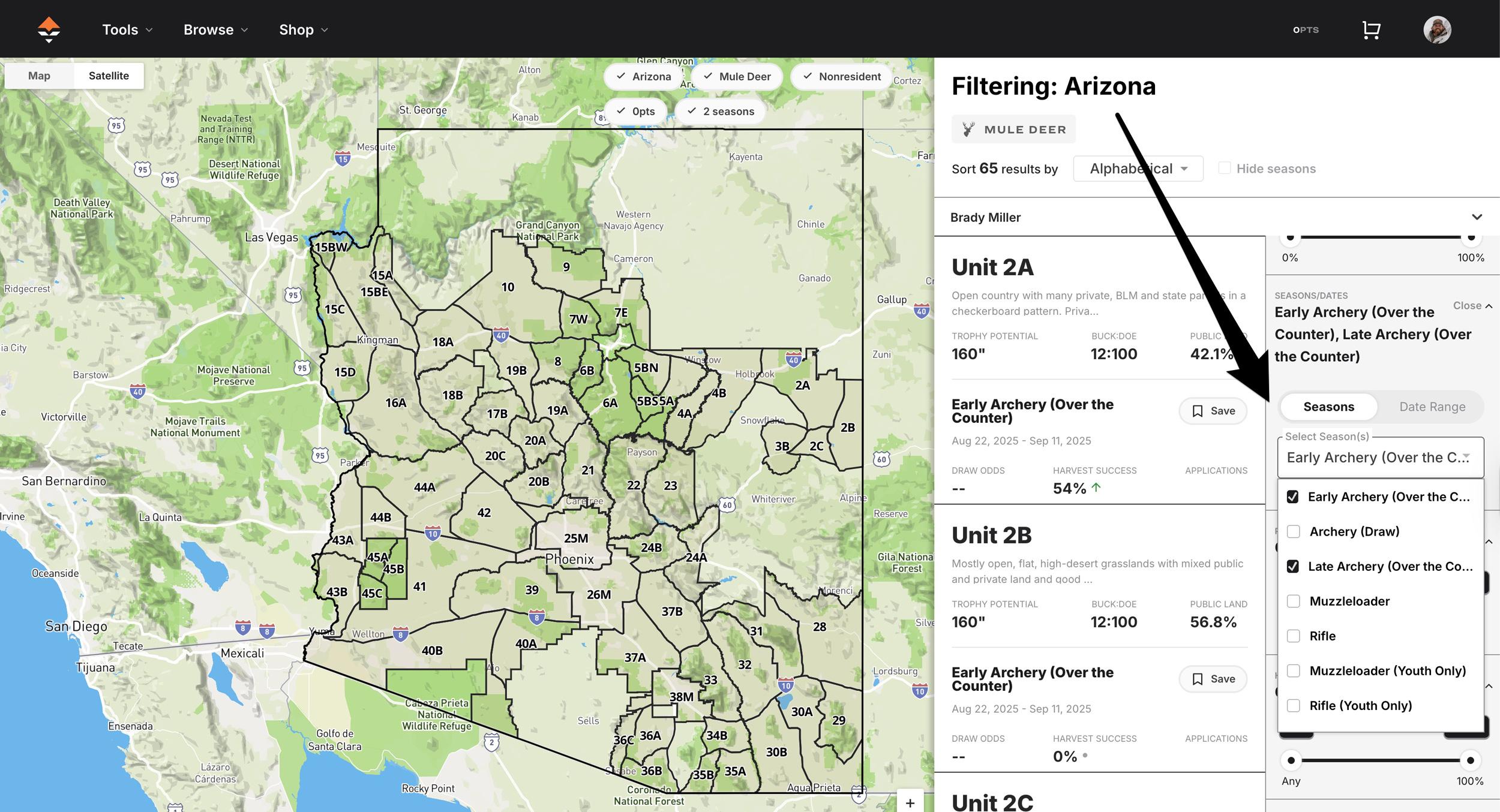Viewport: 1500px width, 812px height.
Task: Check the Muzzleloader season checkbox
Action: 1293,601
